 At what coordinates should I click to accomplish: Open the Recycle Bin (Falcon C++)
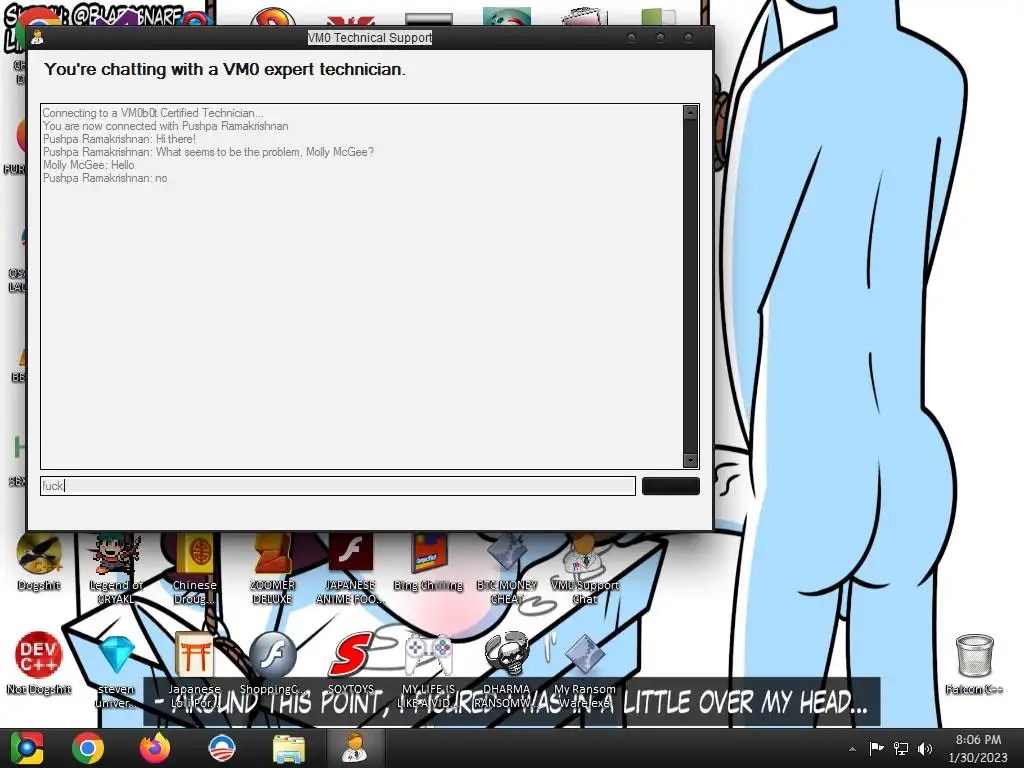coord(974,663)
